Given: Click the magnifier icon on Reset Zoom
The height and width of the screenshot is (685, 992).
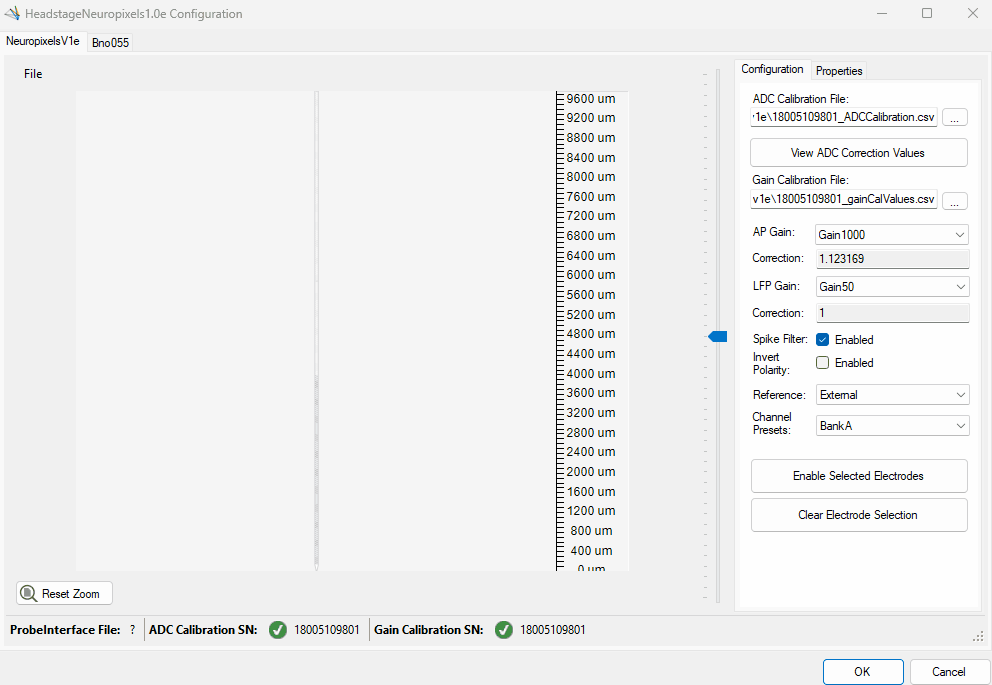Looking at the screenshot, I should 29,594.
